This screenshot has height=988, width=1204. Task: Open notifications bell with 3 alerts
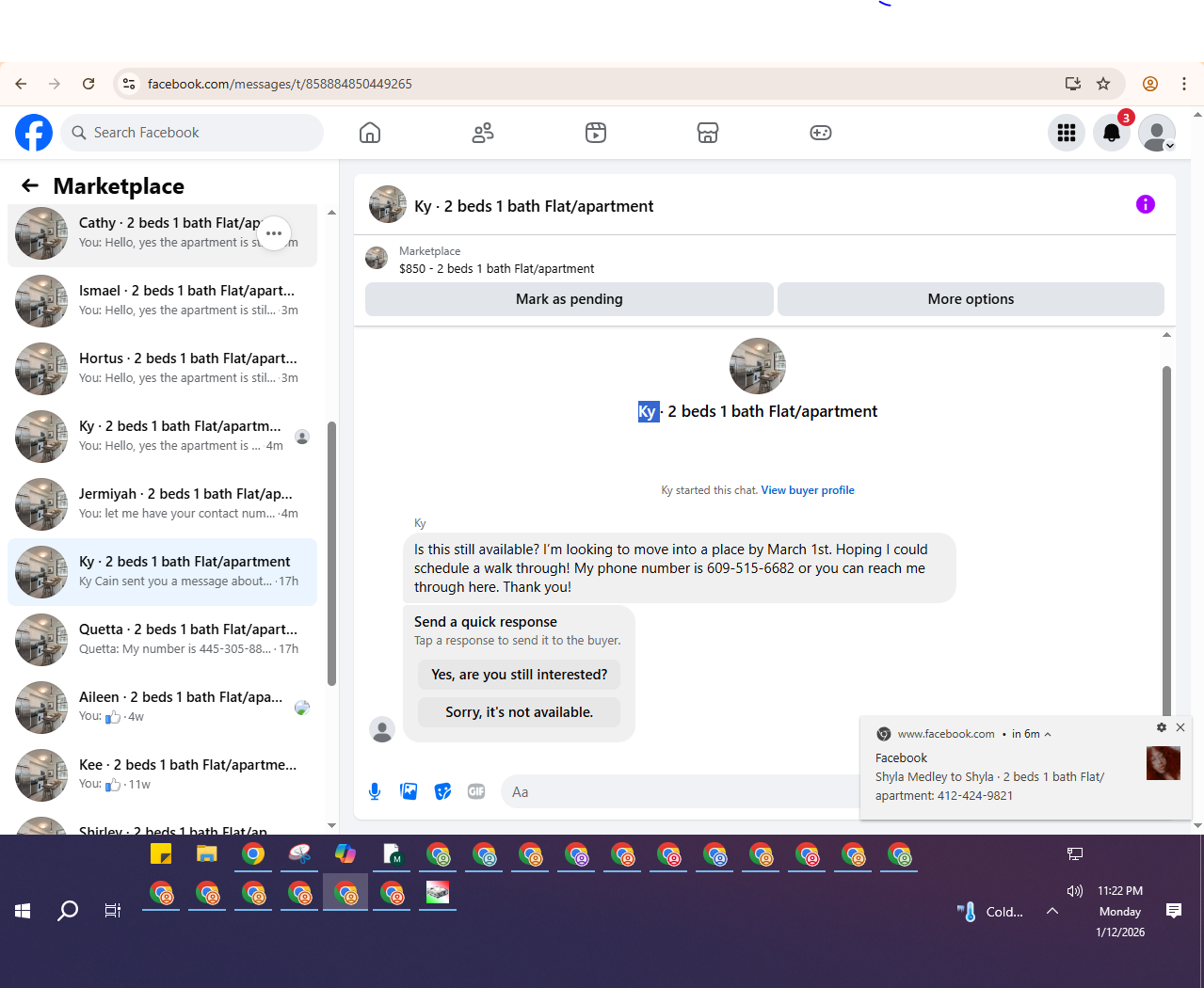tap(1112, 133)
